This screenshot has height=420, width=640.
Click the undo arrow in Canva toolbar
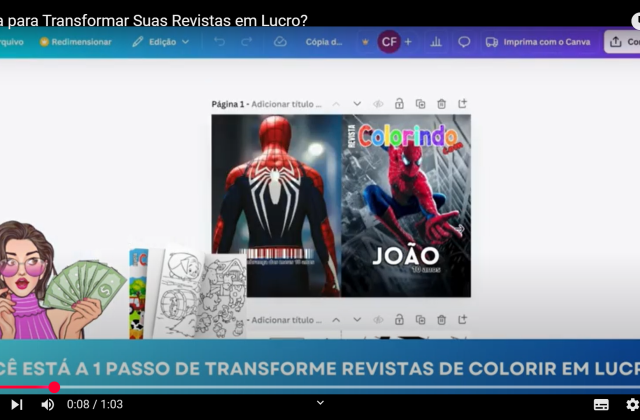220,42
